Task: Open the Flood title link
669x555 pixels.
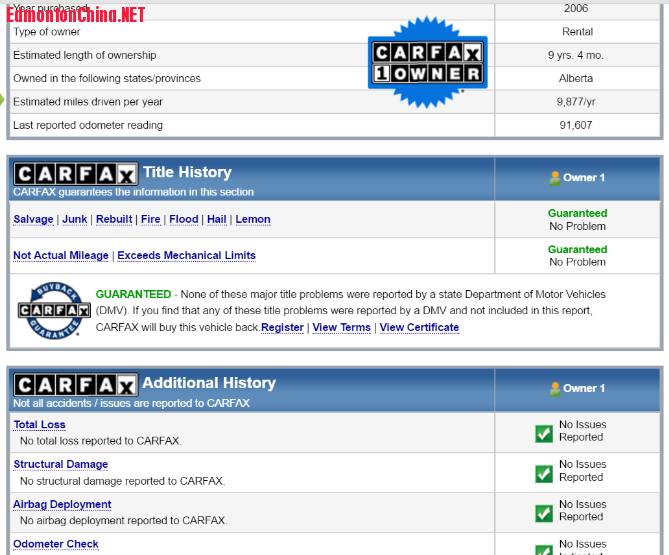Action: click(x=184, y=219)
